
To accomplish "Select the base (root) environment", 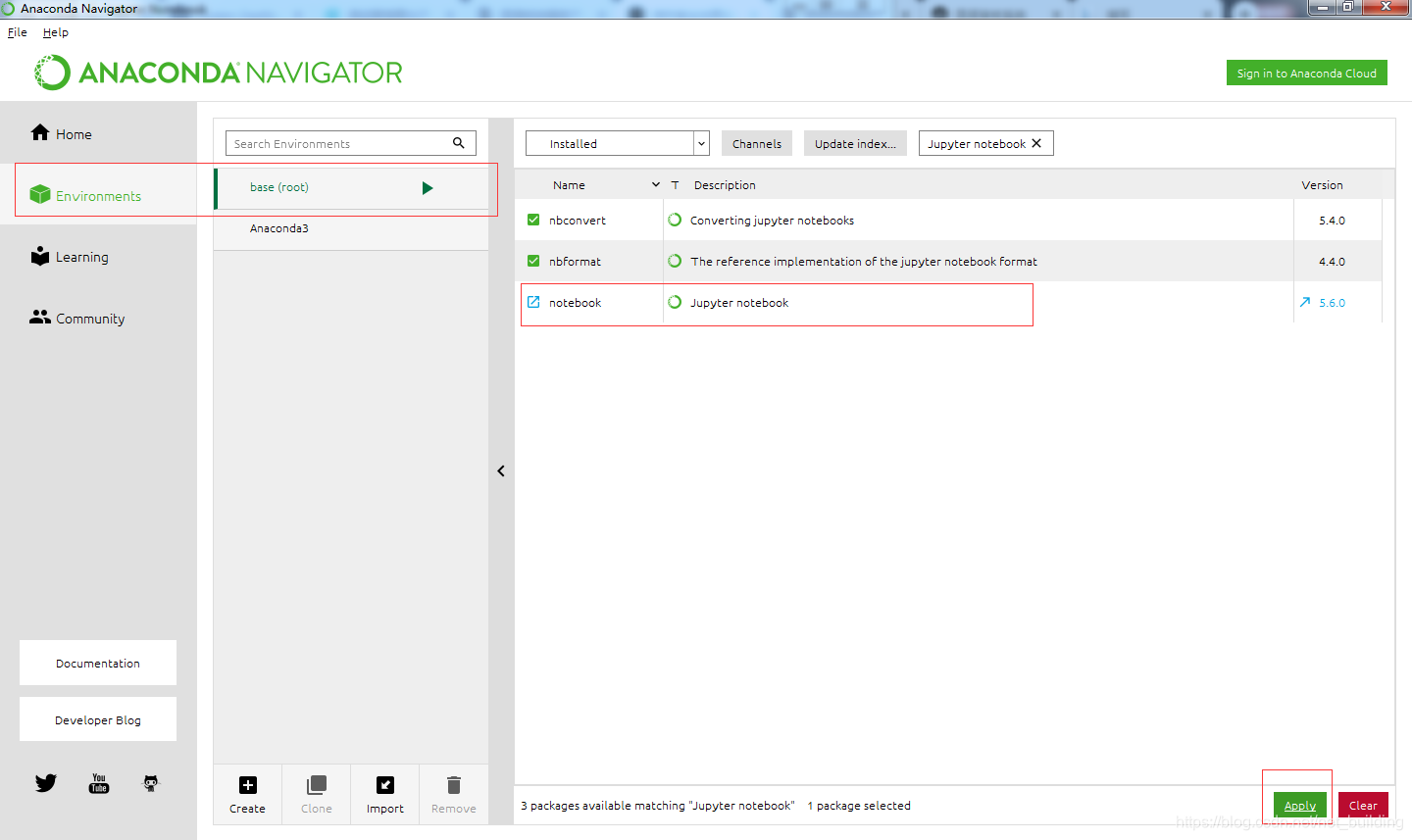I will coord(351,187).
